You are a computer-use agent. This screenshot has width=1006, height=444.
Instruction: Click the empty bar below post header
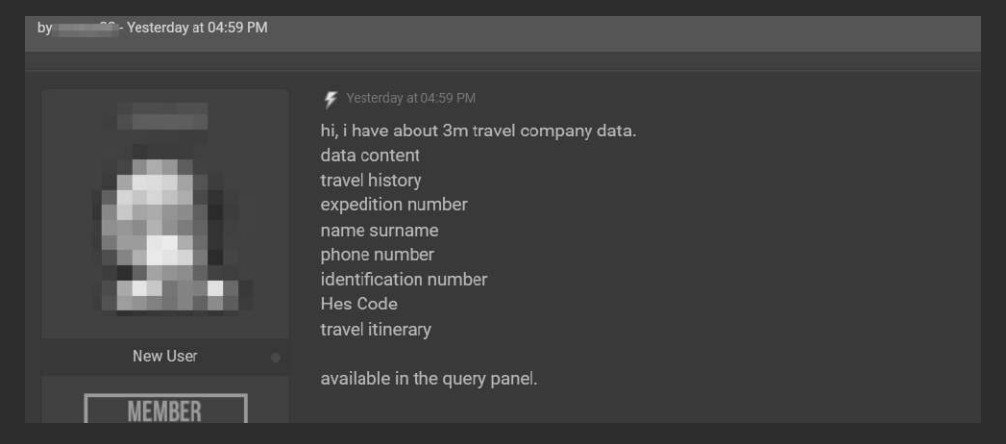[x=502, y=60]
